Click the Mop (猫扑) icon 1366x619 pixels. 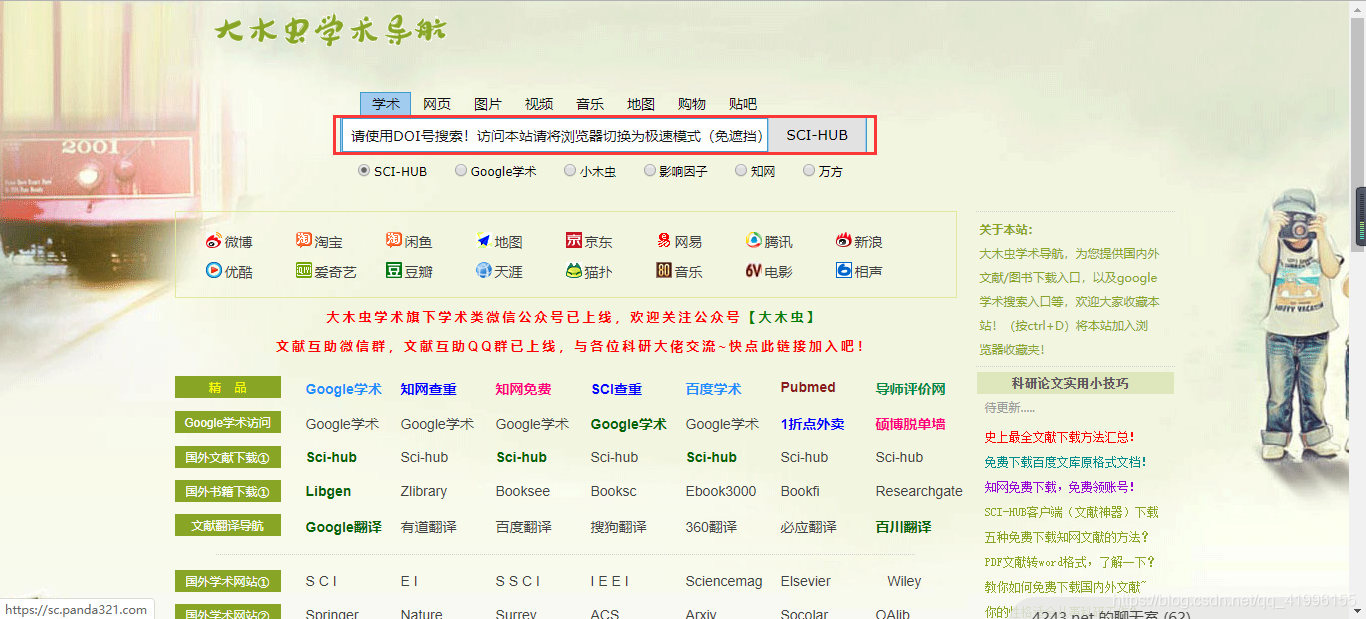574,270
